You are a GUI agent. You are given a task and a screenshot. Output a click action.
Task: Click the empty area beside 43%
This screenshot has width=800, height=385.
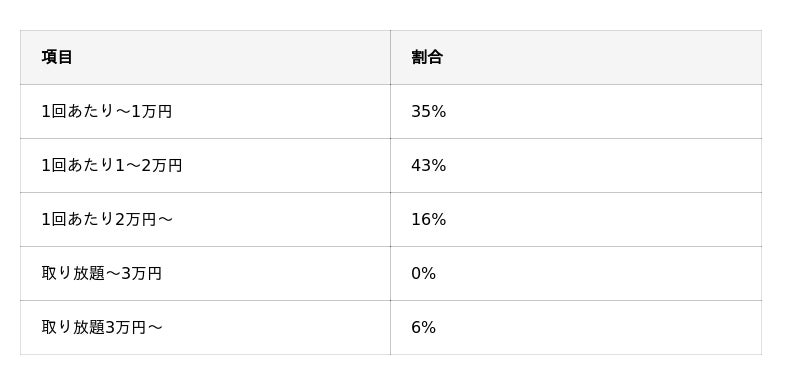[x=602, y=165]
